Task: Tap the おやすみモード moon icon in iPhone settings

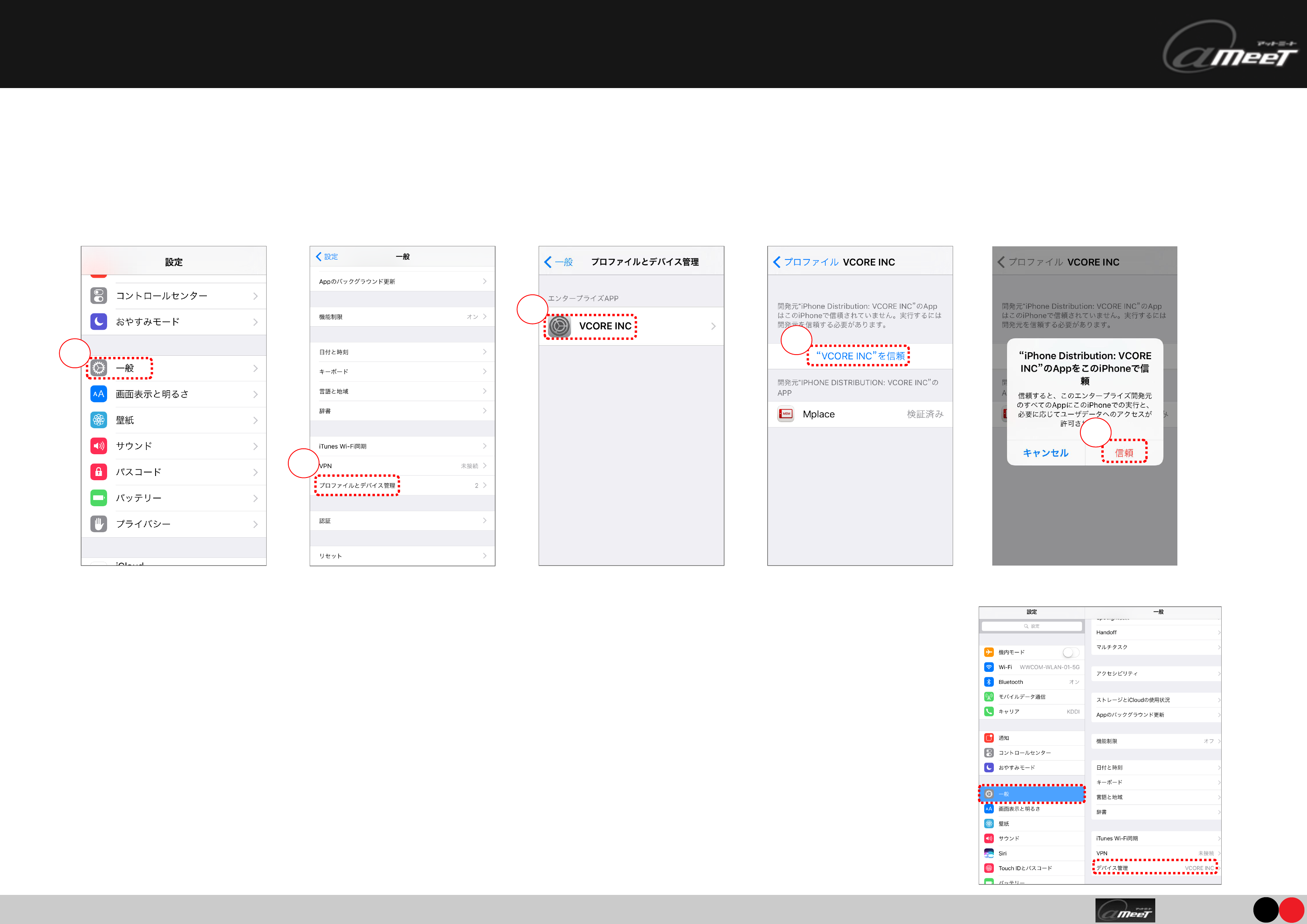Action: [99, 322]
